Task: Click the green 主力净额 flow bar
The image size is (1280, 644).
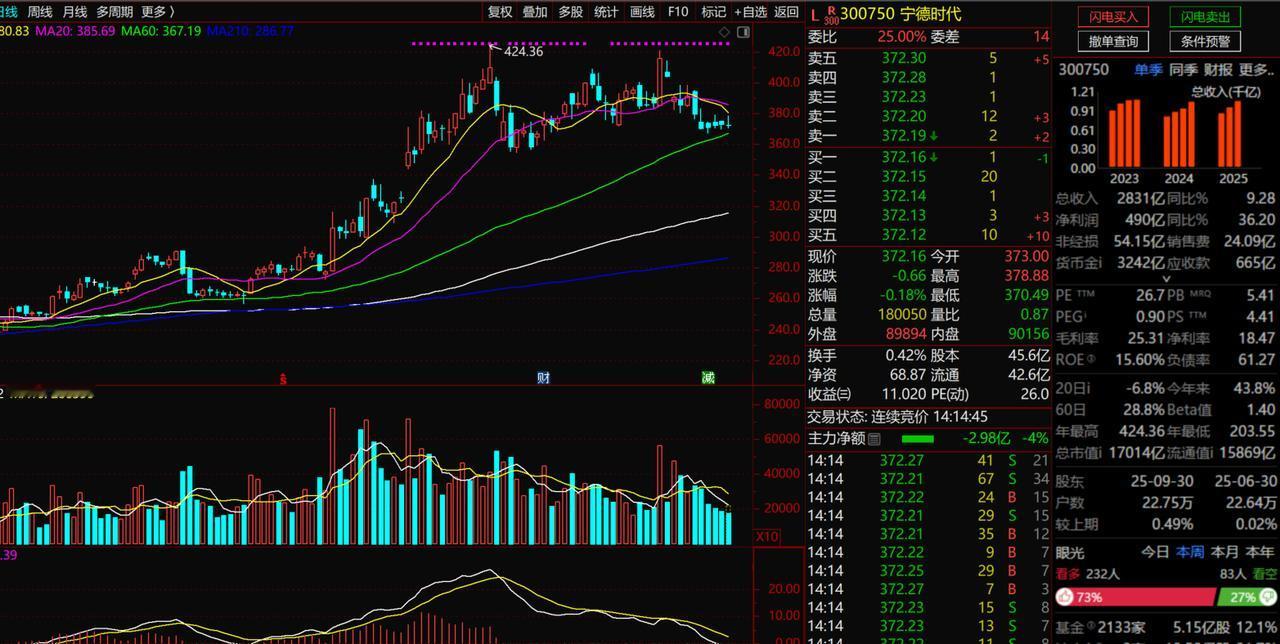Action: click(917, 439)
